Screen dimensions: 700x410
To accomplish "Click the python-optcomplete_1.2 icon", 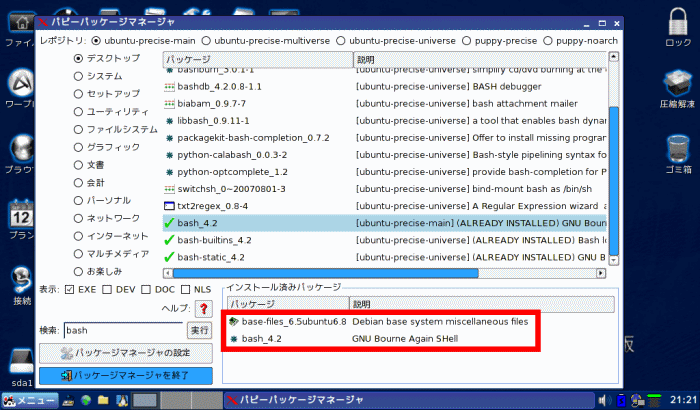I will 169,172.
